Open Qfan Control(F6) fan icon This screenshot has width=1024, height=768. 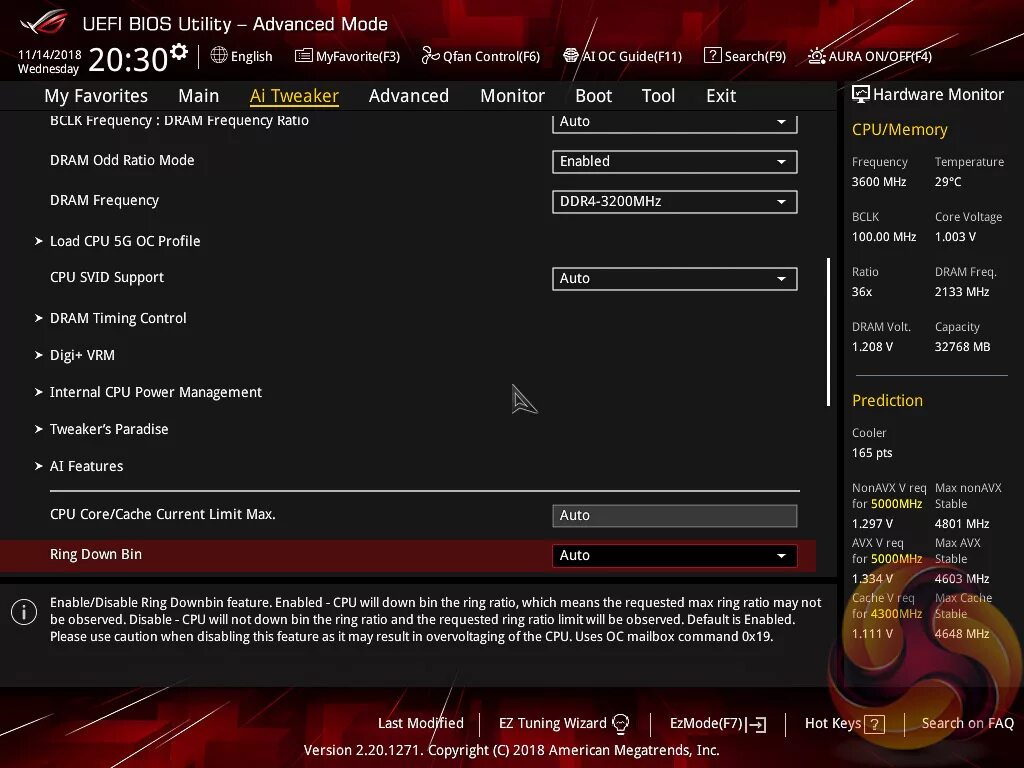(x=430, y=56)
